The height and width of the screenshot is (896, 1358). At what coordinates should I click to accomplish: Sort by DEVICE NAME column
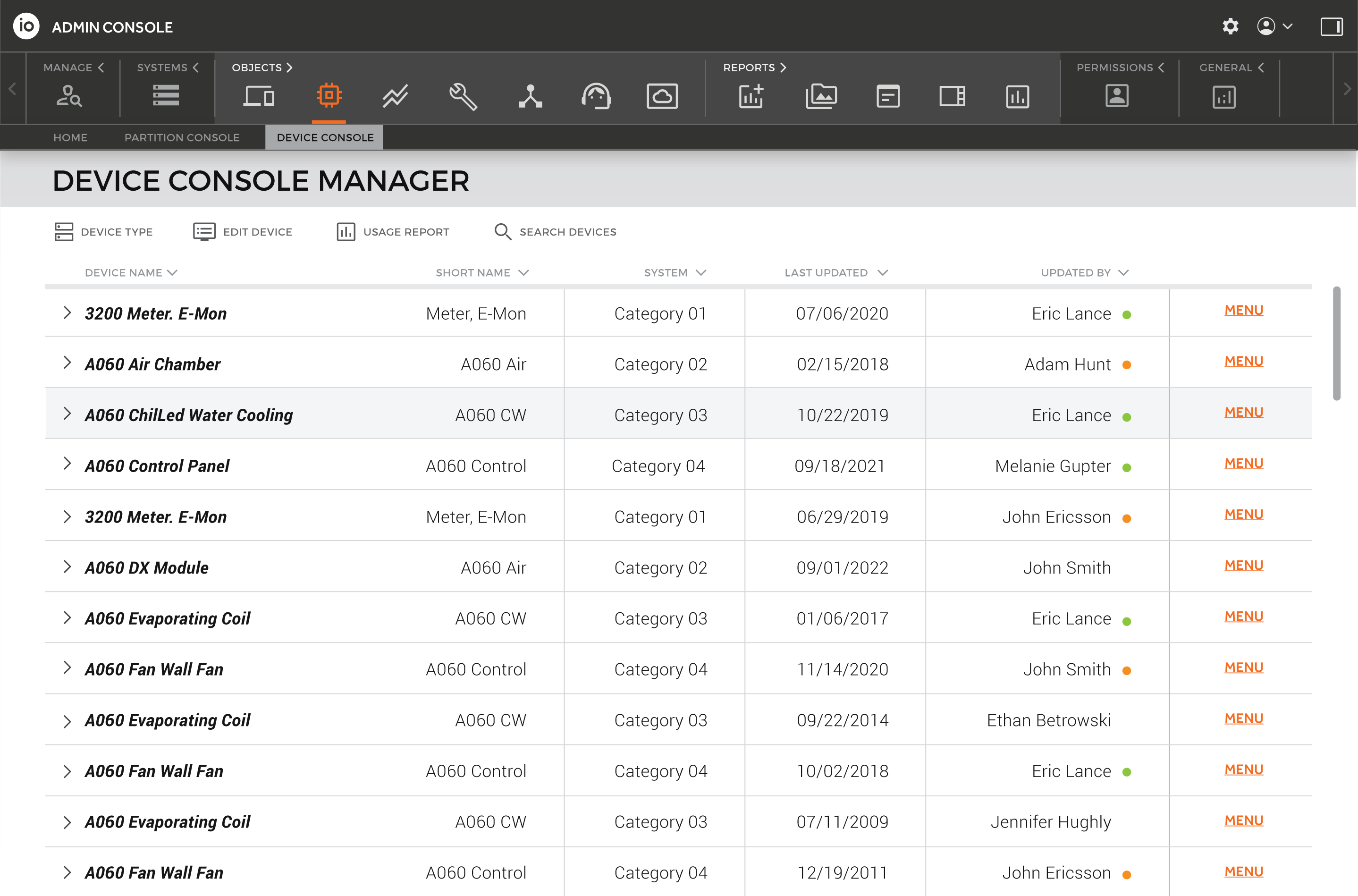coord(131,272)
